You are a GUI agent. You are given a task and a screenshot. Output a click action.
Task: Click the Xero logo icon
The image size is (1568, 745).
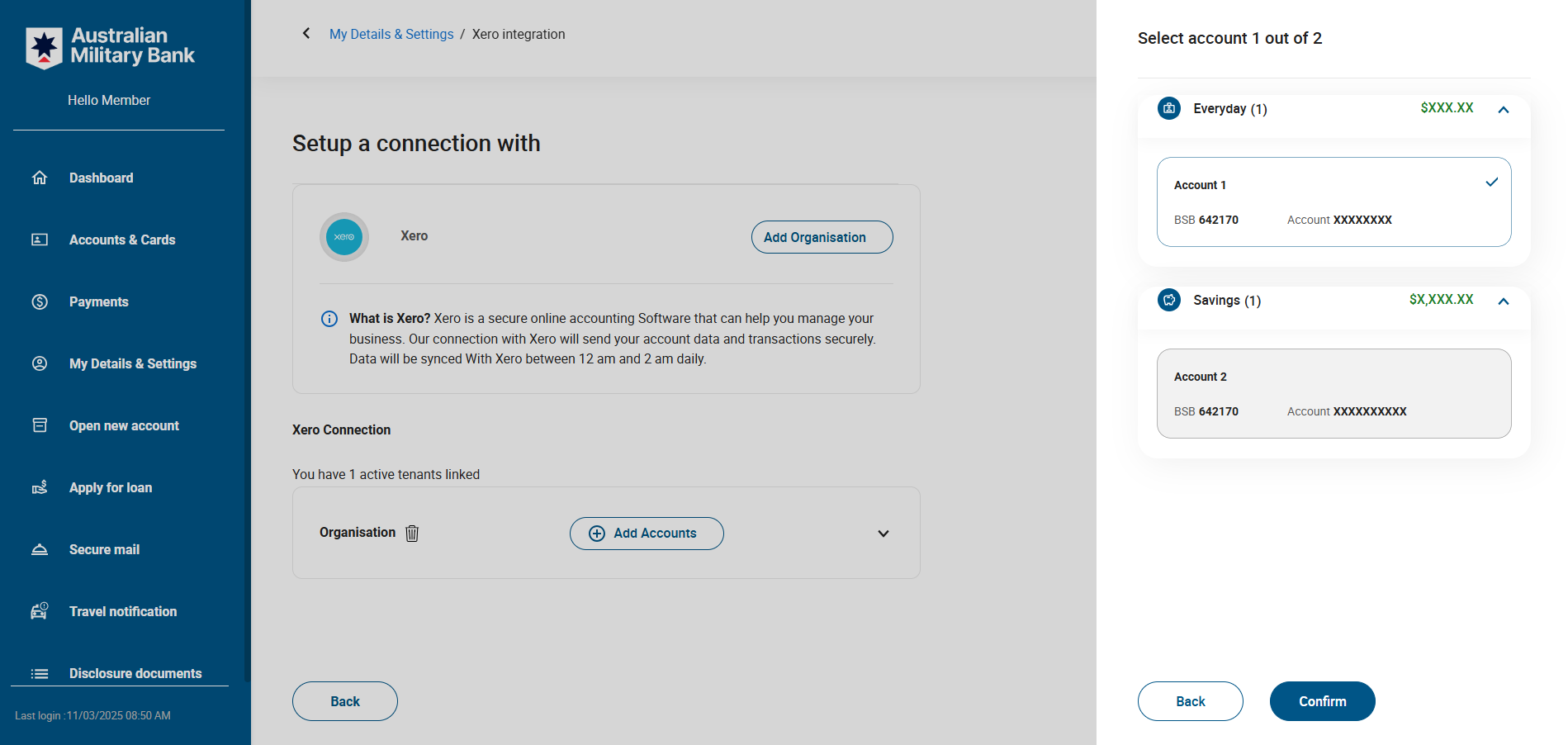point(344,237)
